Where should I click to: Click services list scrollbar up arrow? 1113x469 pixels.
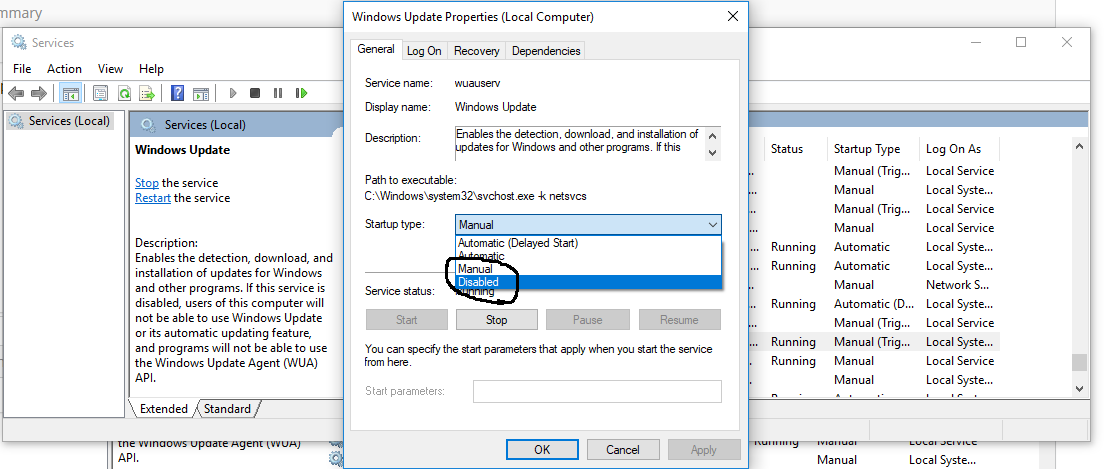(x=1079, y=147)
